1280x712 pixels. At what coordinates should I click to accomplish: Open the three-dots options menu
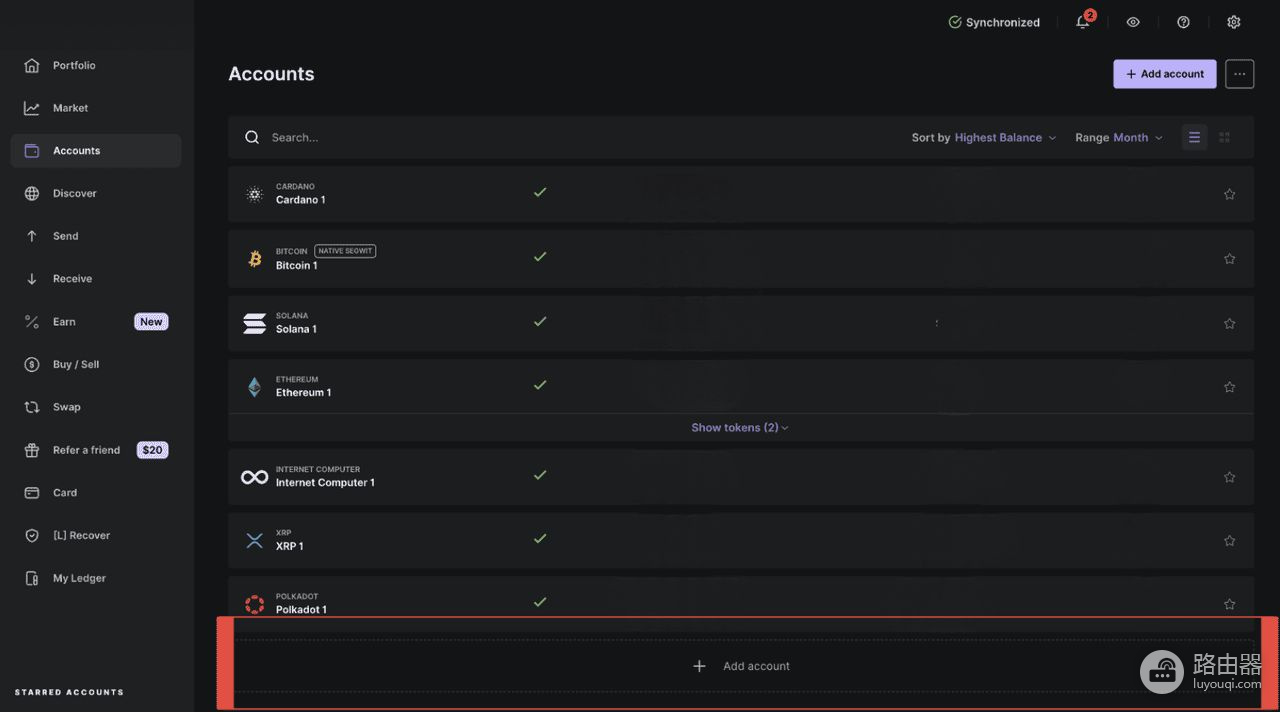pos(1240,74)
